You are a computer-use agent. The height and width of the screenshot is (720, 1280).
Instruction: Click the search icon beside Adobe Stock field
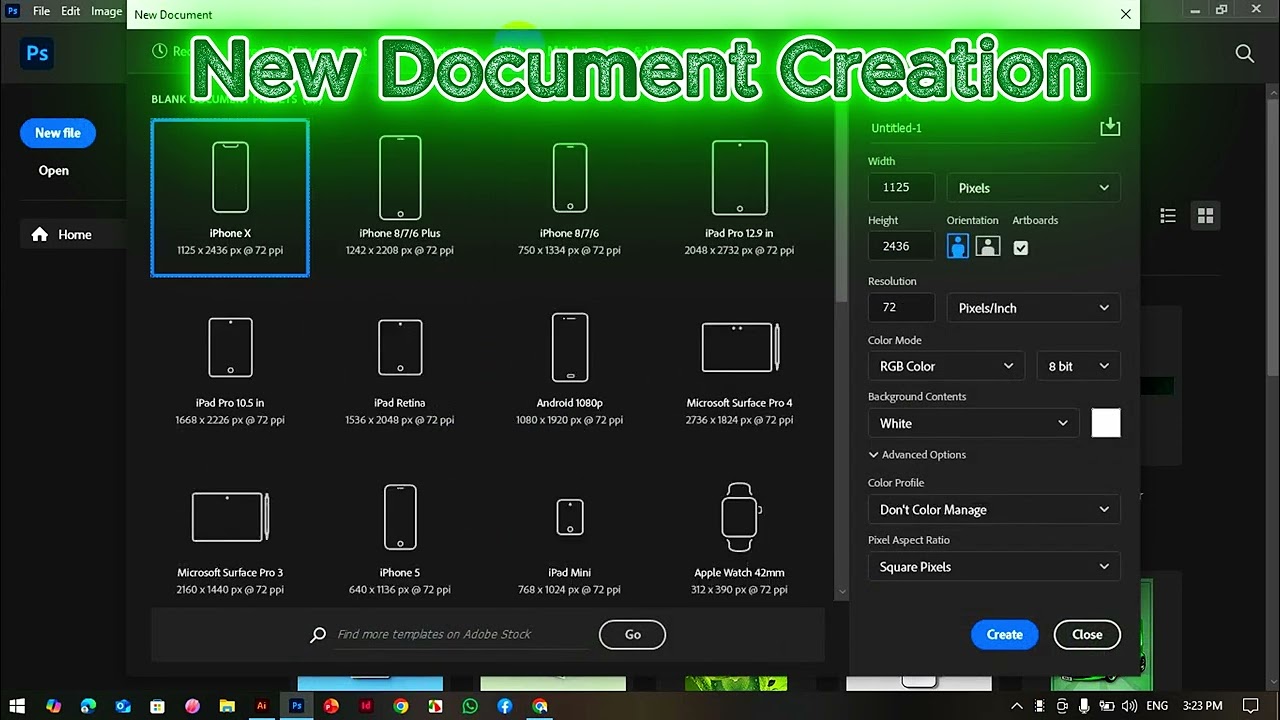coord(318,634)
